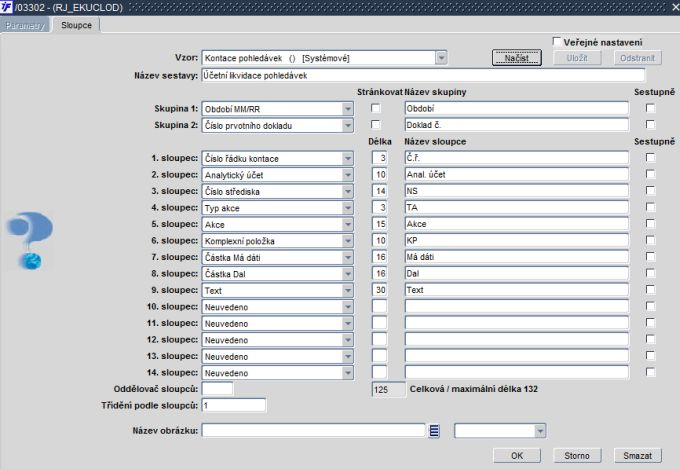Screen dimensions: 680x469
Task: Click the Oddělovač sloupců field
Action: (217, 389)
